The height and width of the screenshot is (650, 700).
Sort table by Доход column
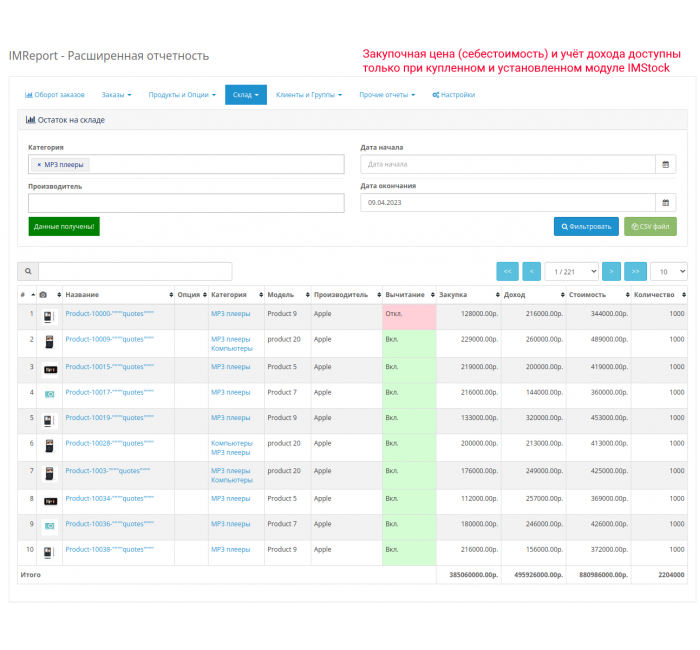point(533,295)
